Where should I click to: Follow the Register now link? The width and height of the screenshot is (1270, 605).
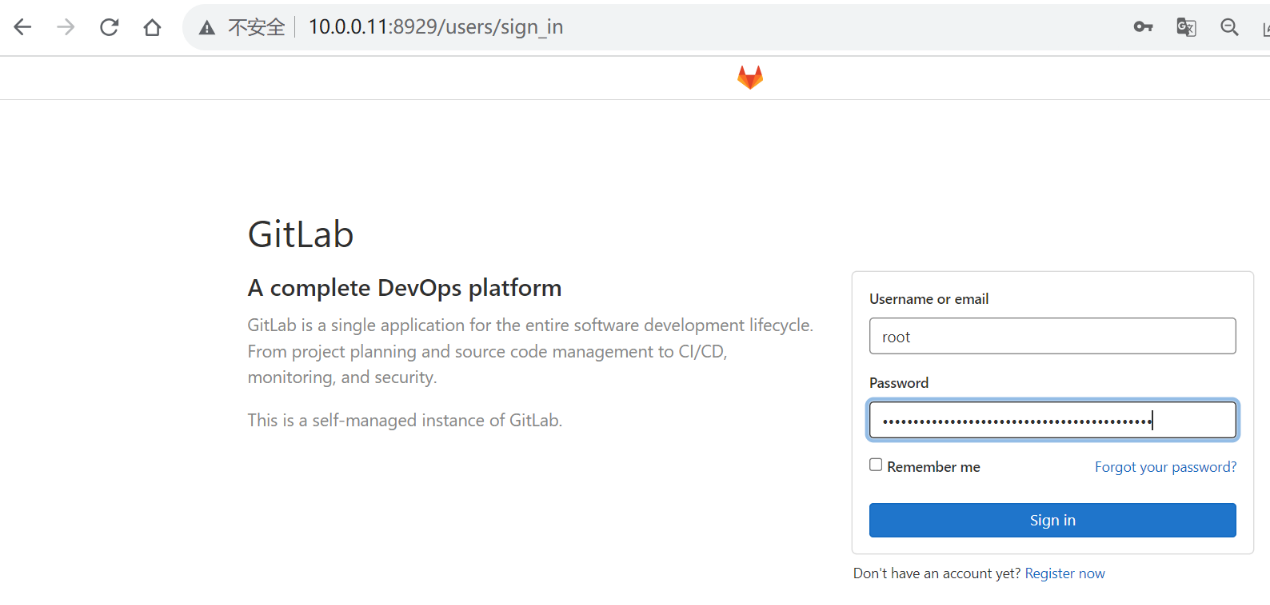click(1065, 573)
